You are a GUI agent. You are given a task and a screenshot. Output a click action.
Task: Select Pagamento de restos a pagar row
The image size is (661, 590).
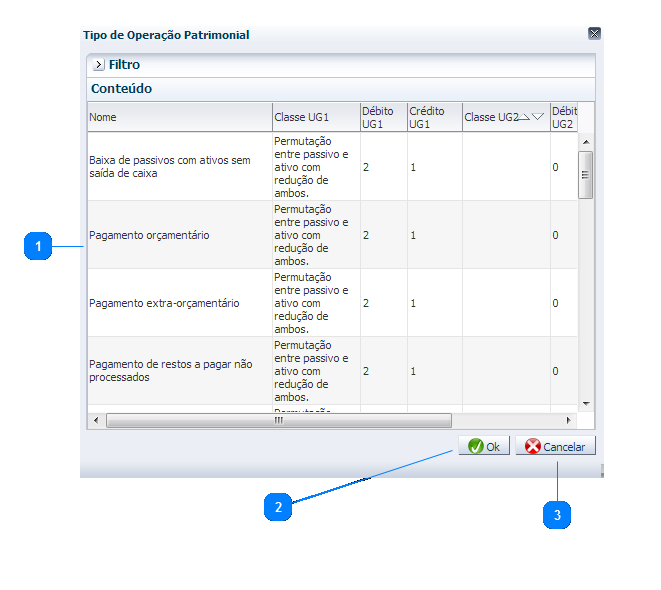coord(178,371)
